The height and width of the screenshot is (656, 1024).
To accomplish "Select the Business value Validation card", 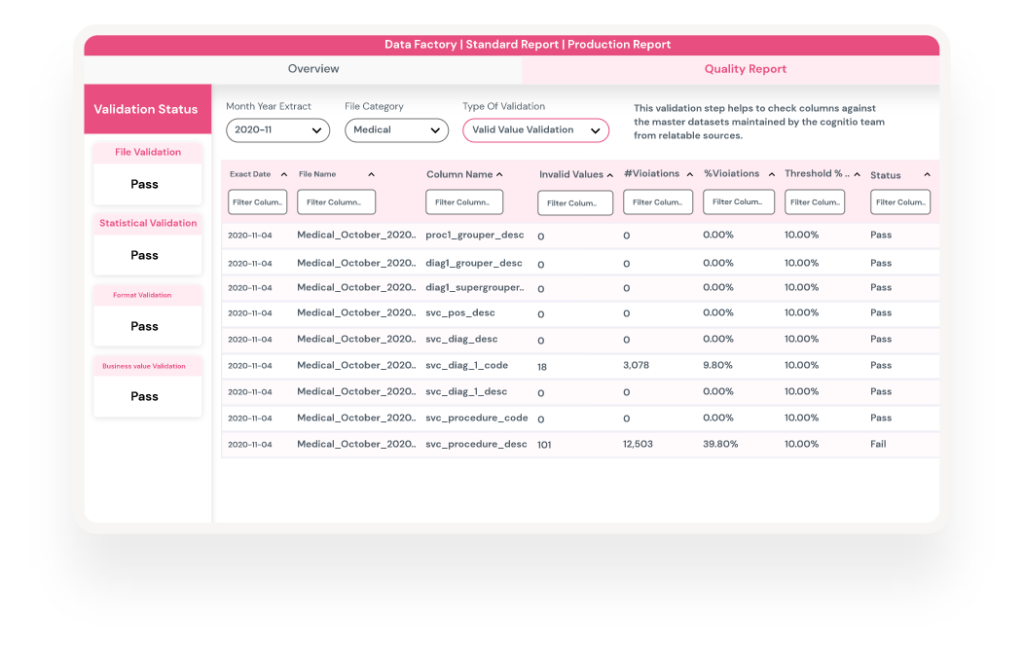I will 148,386.
